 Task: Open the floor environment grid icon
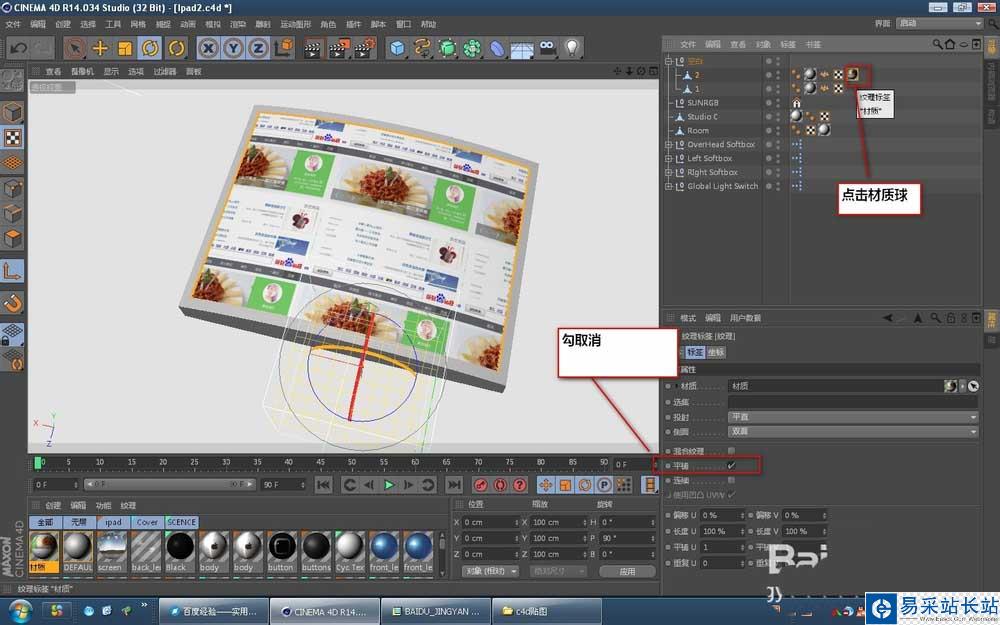(522, 48)
